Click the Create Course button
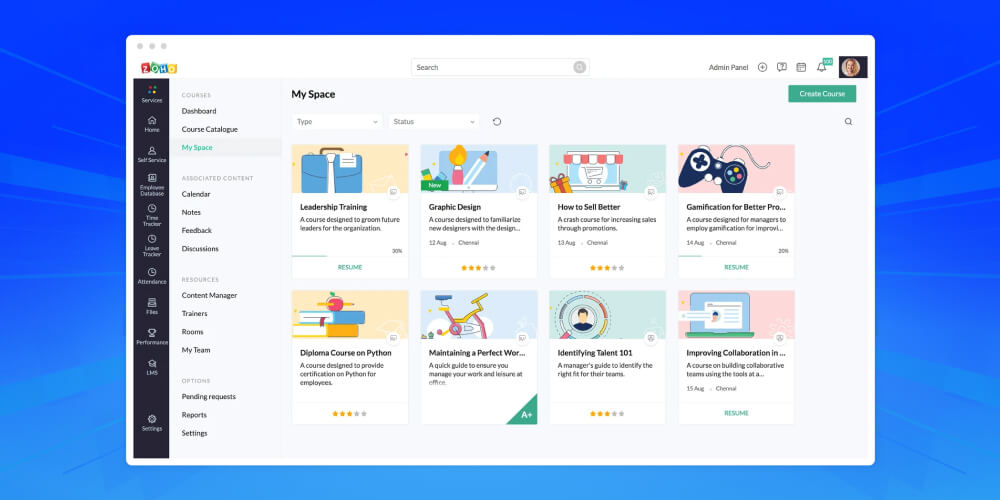 tap(822, 94)
